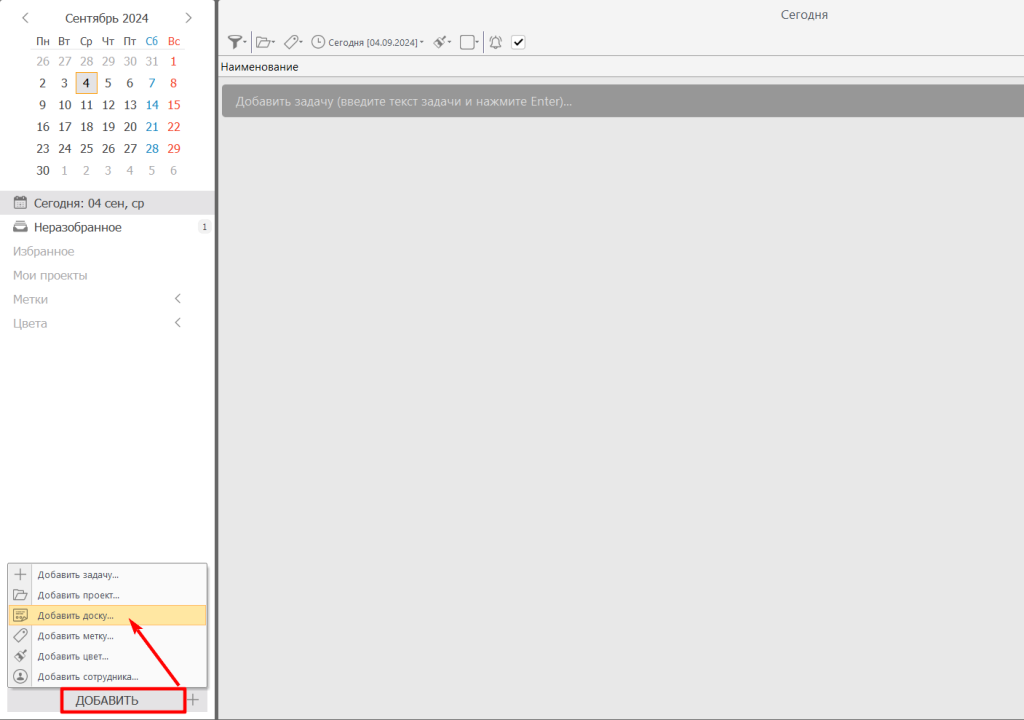1024x720 pixels.
Task: Select September 19 in the calendar
Action: 108,127
